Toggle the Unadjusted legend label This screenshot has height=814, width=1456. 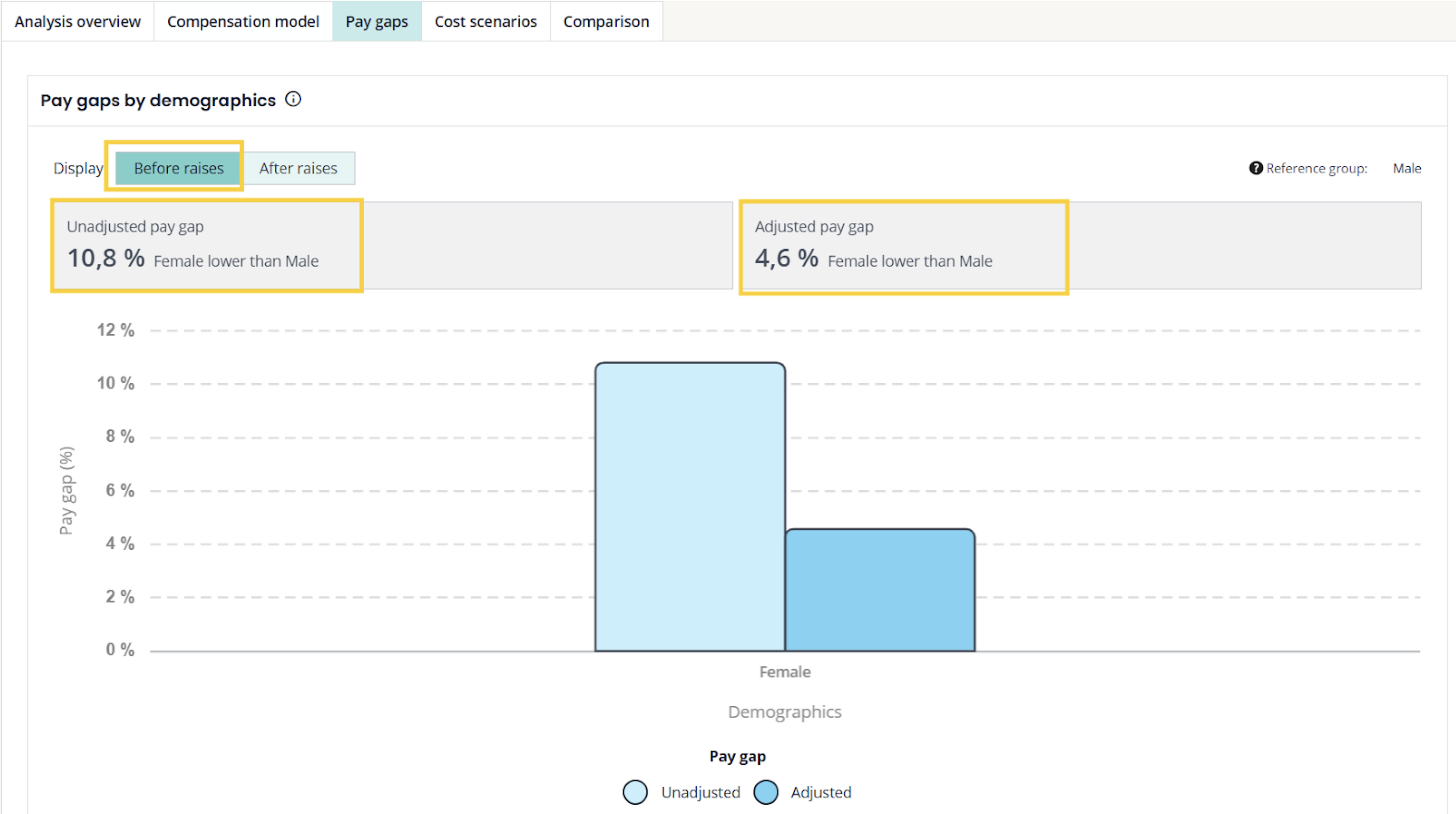700,792
